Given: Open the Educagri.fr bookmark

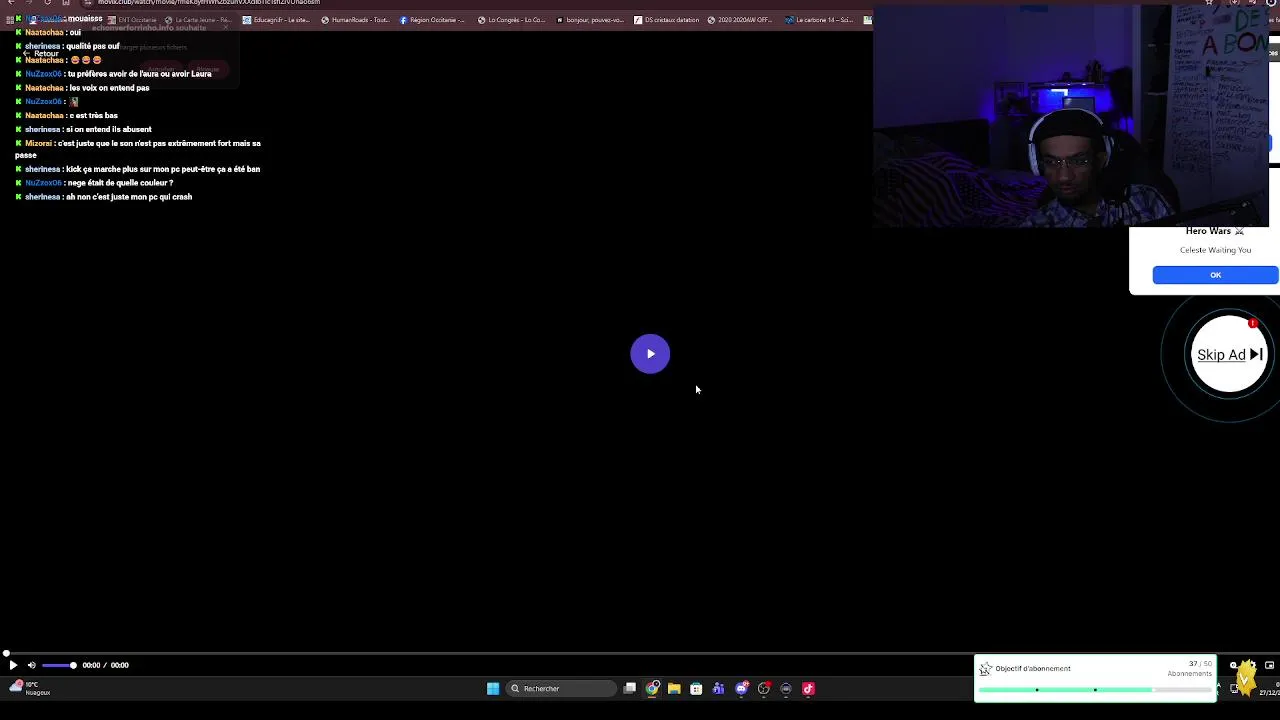Looking at the screenshot, I should tap(276, 20).
